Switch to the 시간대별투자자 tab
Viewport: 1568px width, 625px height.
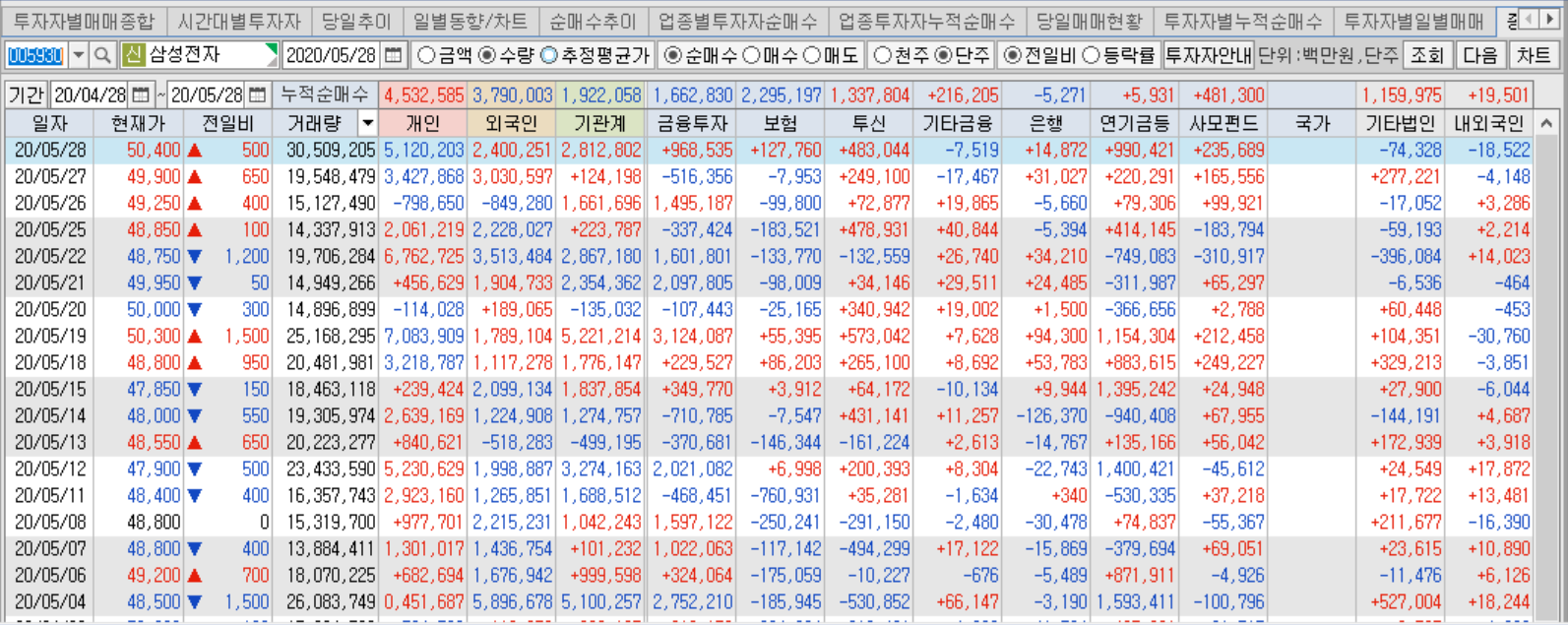tap(239, 21)
